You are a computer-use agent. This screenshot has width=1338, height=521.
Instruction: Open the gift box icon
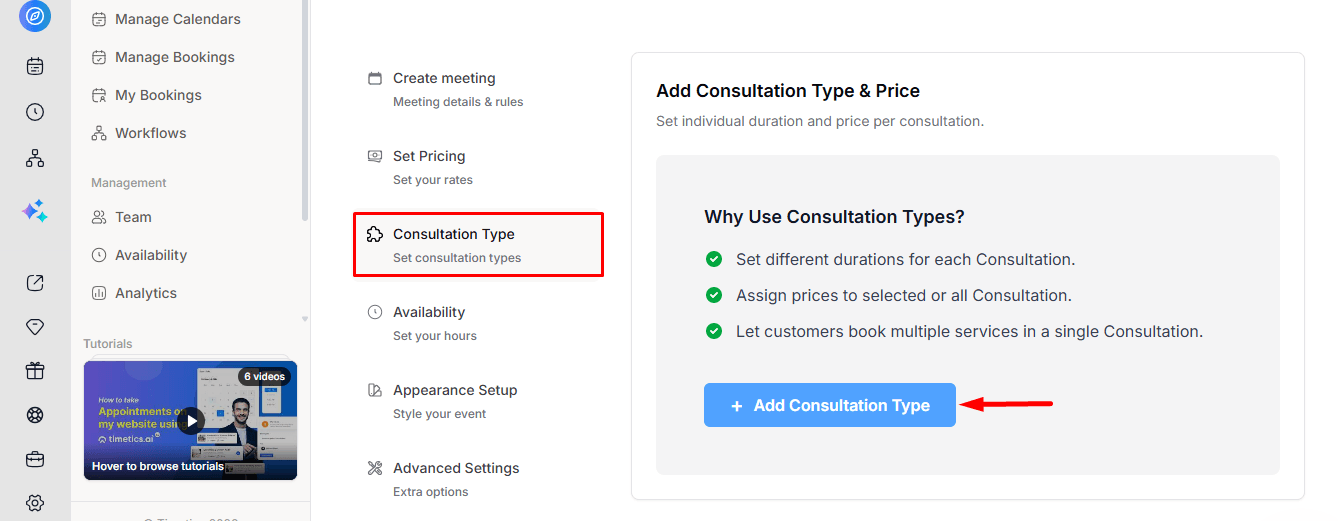35,371
